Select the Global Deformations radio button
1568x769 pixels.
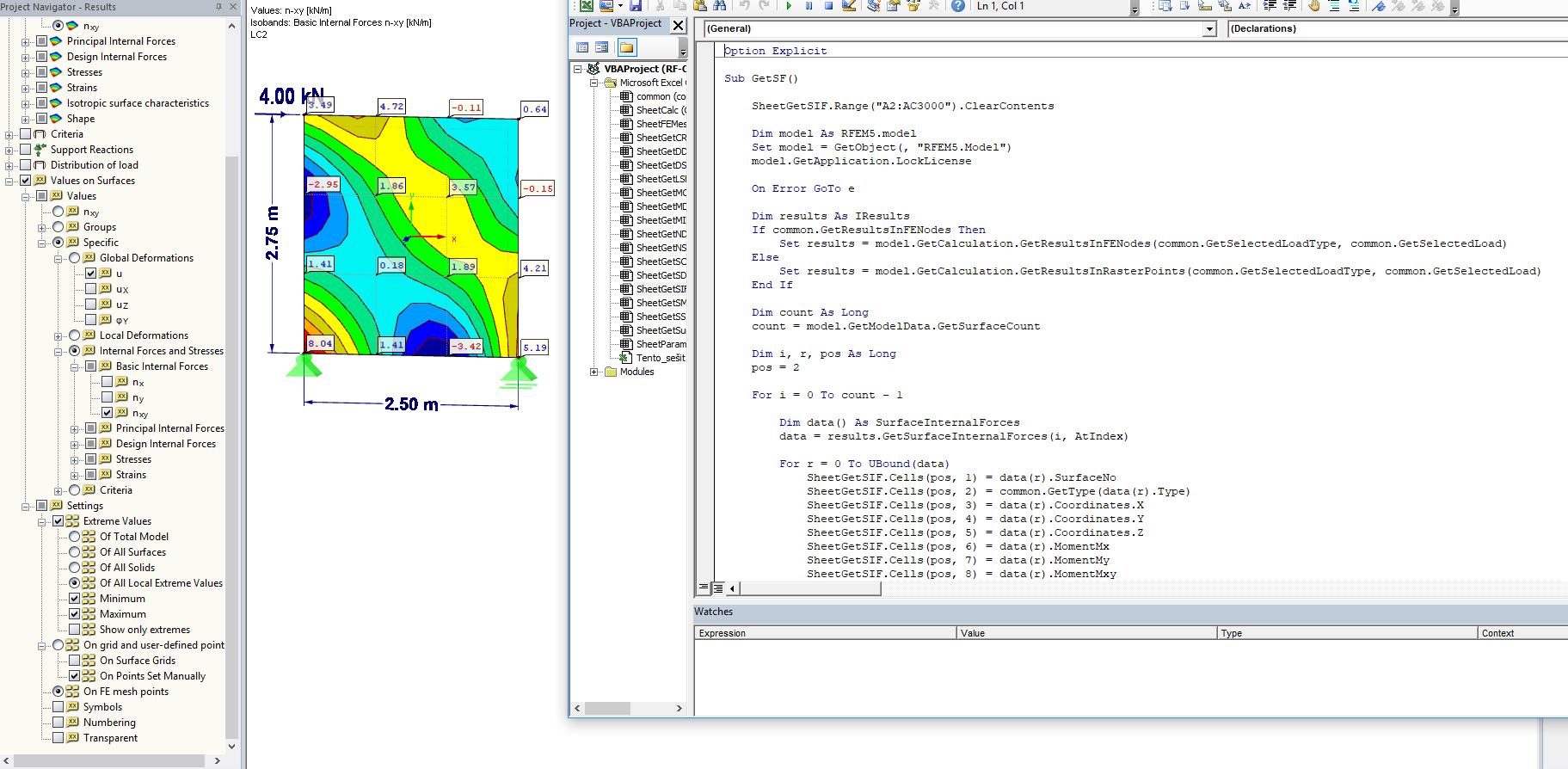(75, 258)
